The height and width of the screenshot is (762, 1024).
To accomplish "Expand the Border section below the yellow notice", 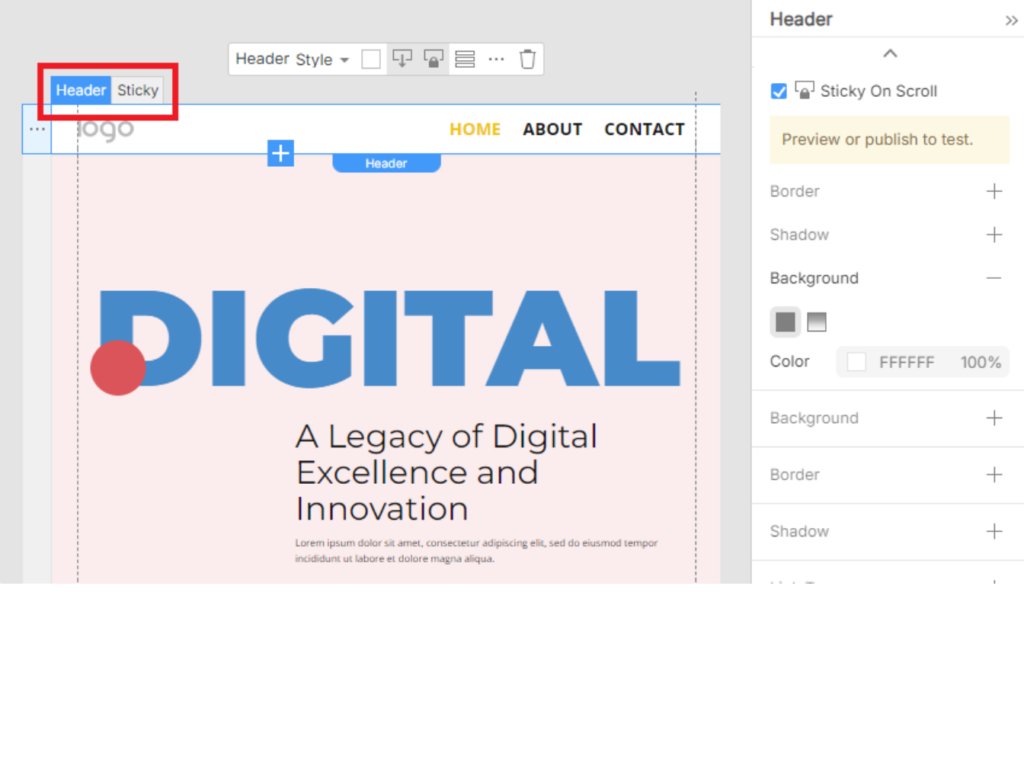I will [x=994, y=191].
